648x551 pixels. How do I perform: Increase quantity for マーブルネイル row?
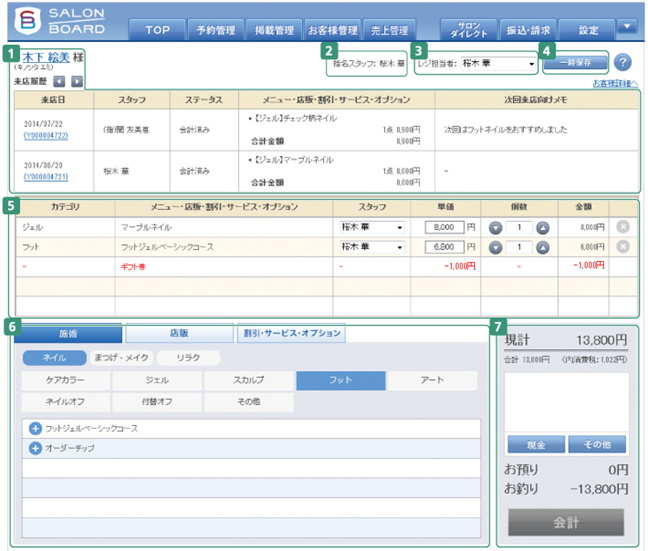click(543, 227)
